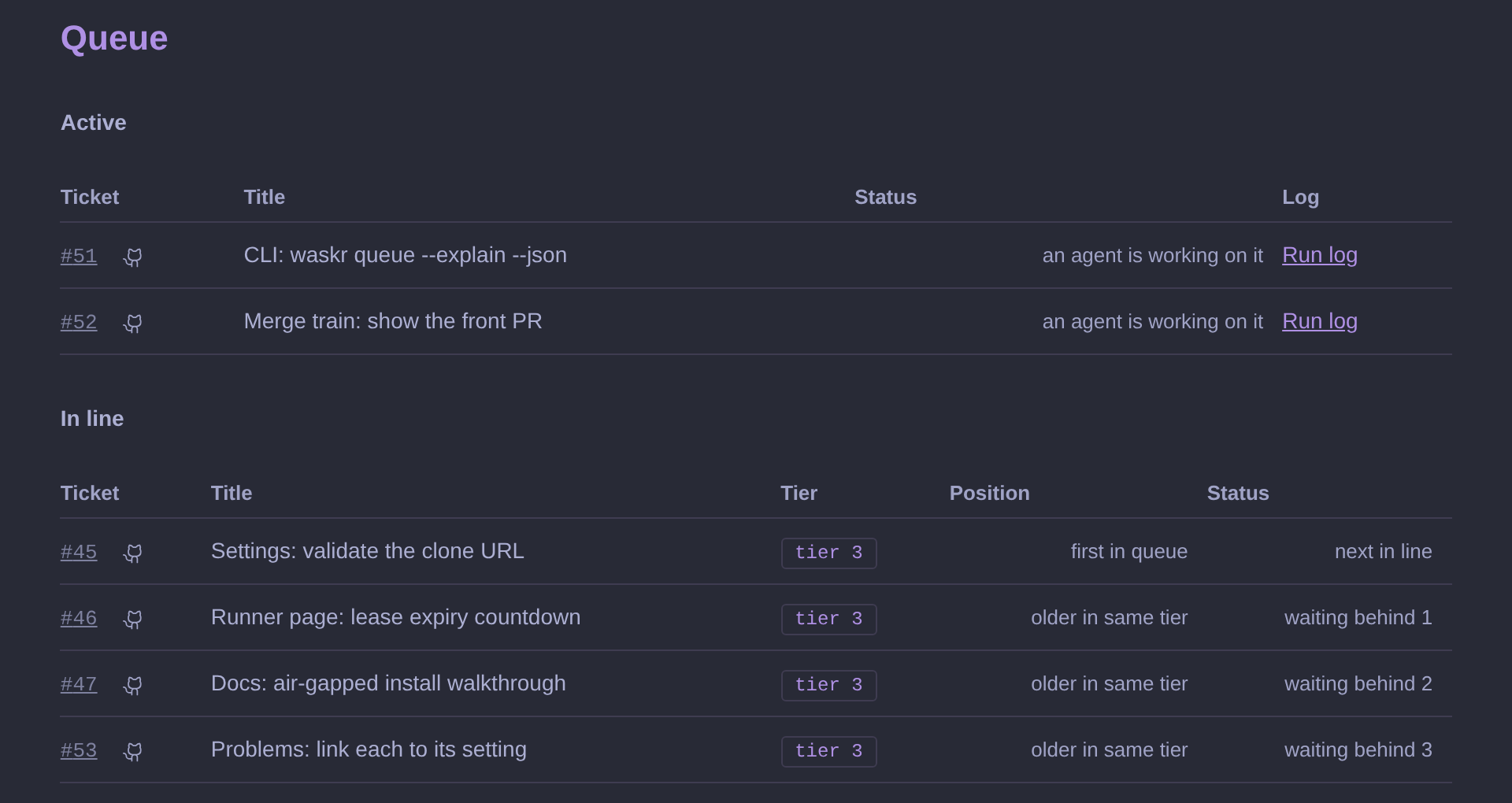The width and height of the screenshot is (1512, 803).
Task: Open ticket #47 link
Action: tap(79, 684)
